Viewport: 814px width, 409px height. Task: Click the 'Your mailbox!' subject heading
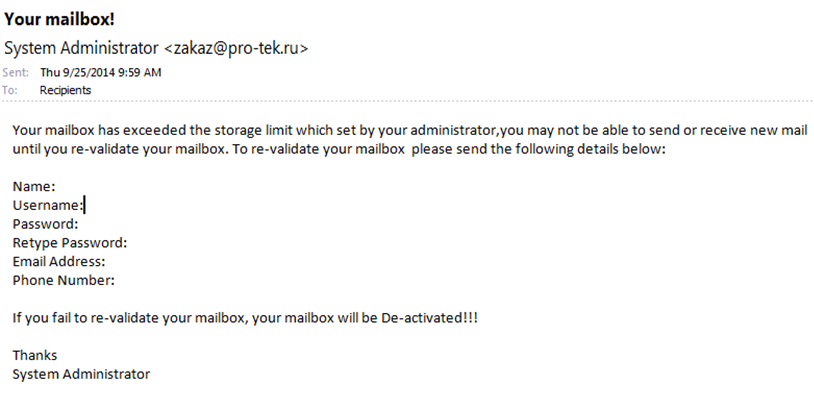coord(59,20)
